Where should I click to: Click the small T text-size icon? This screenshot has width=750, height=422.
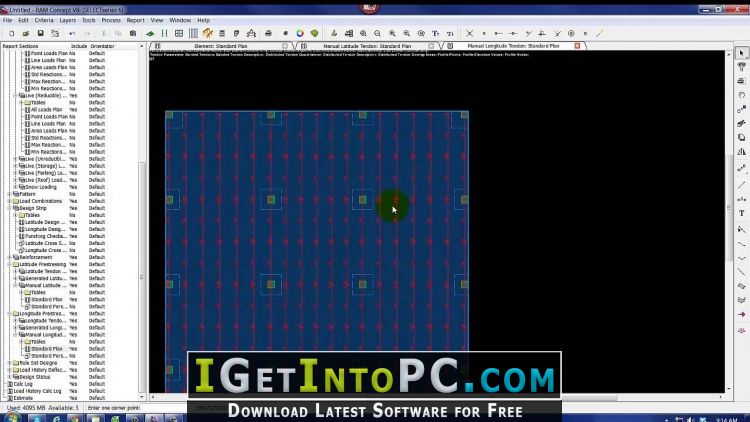click(450, 33)
